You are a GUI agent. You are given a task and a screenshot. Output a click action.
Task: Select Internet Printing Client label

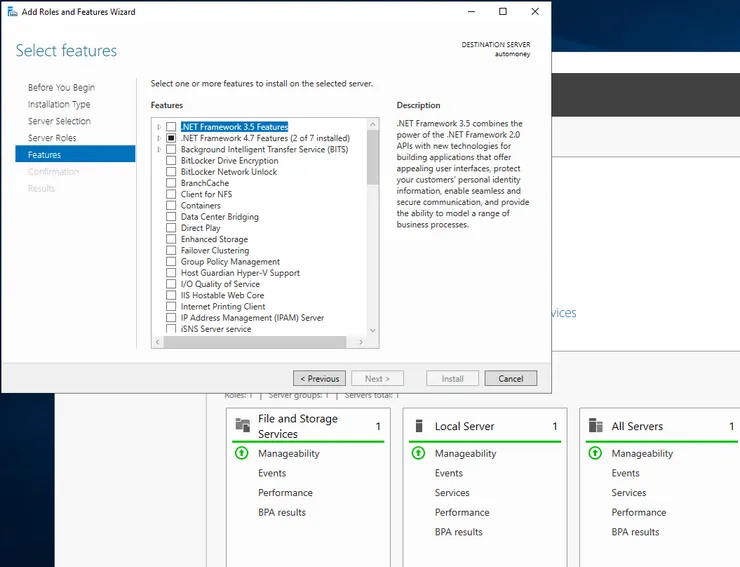pos(223,306)
